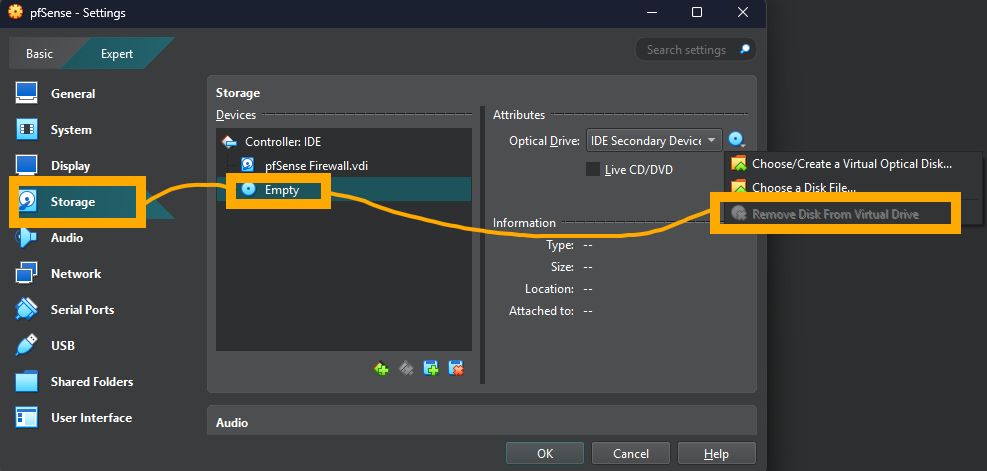This screenshot has width=987, height=471.
Task: Switch to the Expert tab
Action: pyautogui.click(x=117, y=54)
